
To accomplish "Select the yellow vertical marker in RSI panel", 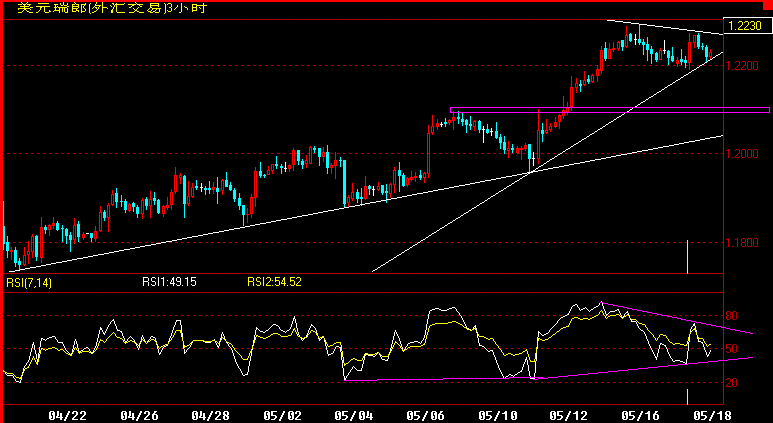I will (687, 396).
